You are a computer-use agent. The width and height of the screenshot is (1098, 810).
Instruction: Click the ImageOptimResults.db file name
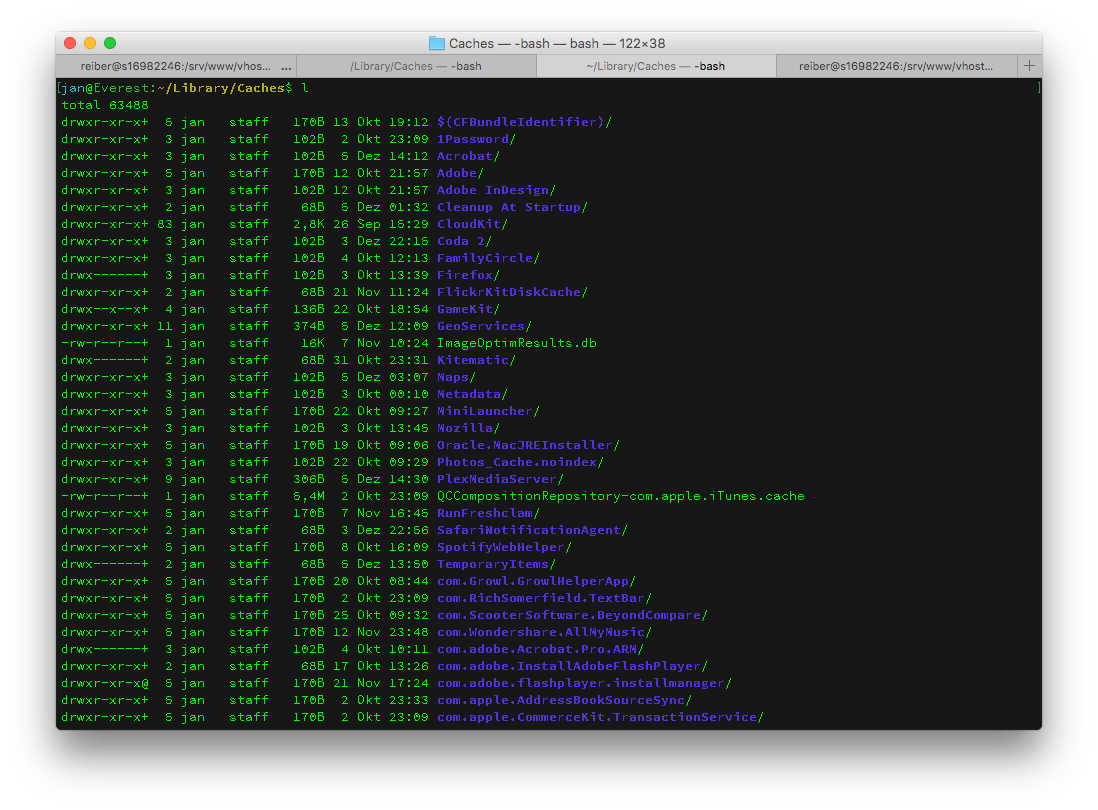517,343
